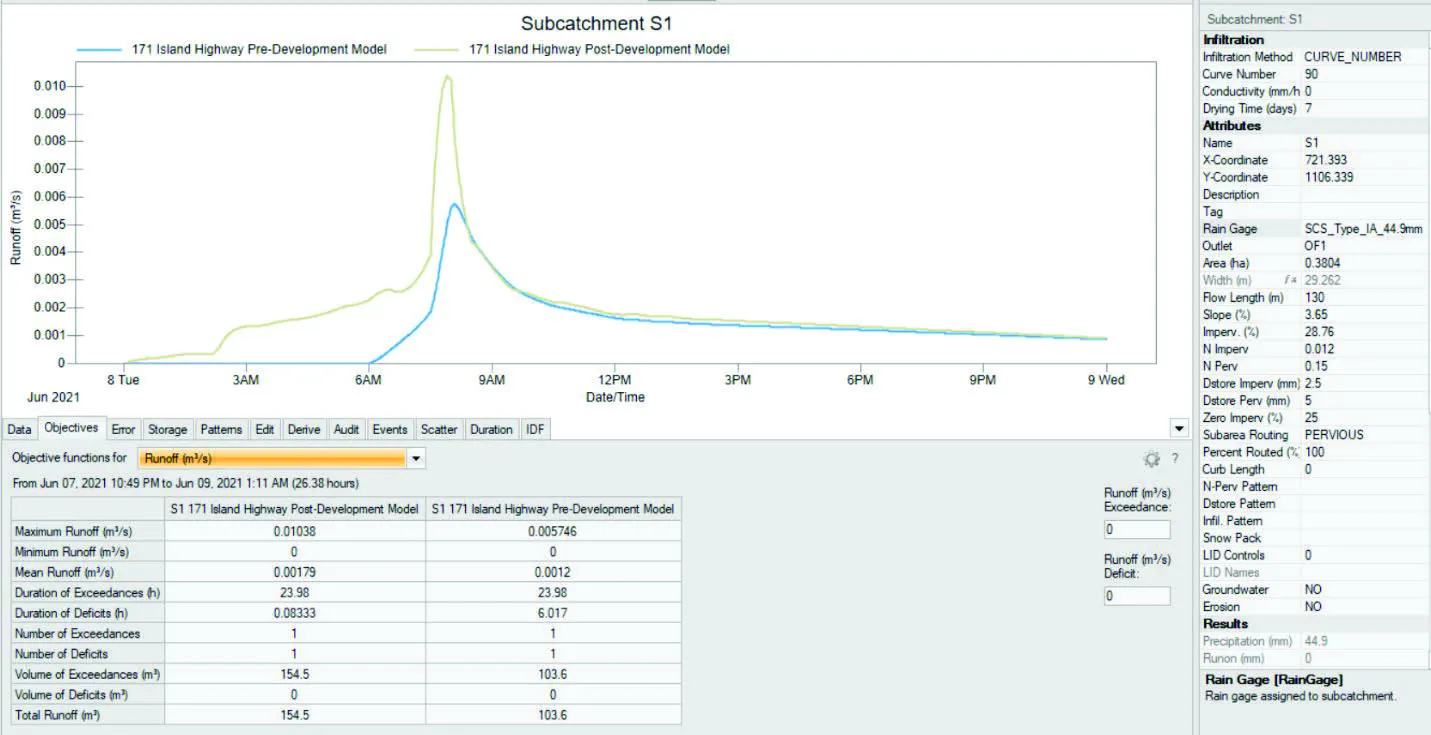Image resolution: width=1431 pixels, height=735 pixels.
Task: Click the Snow Pack property row
Action: click(1313, 538)
